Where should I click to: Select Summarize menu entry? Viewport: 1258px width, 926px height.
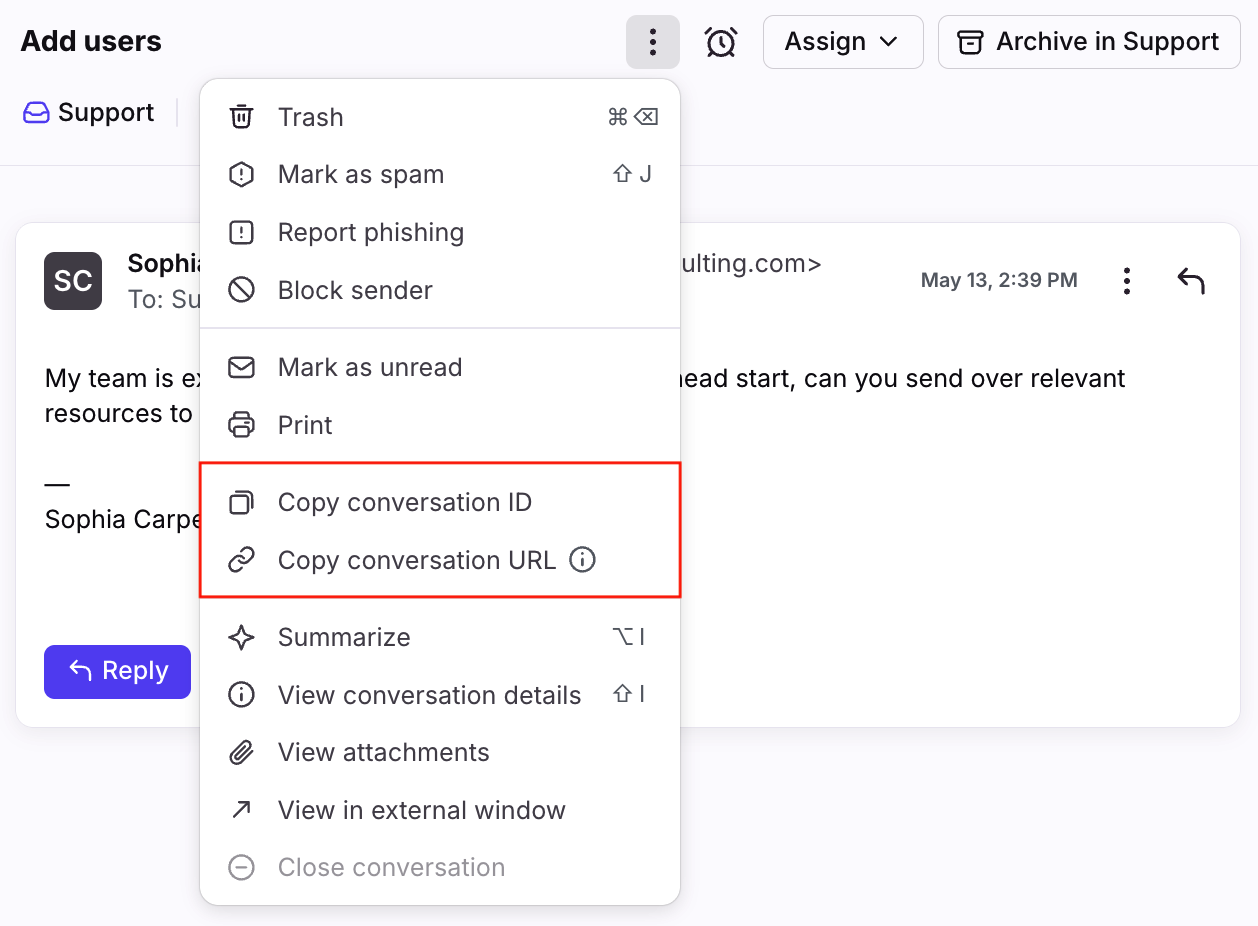tap(440, 637)
